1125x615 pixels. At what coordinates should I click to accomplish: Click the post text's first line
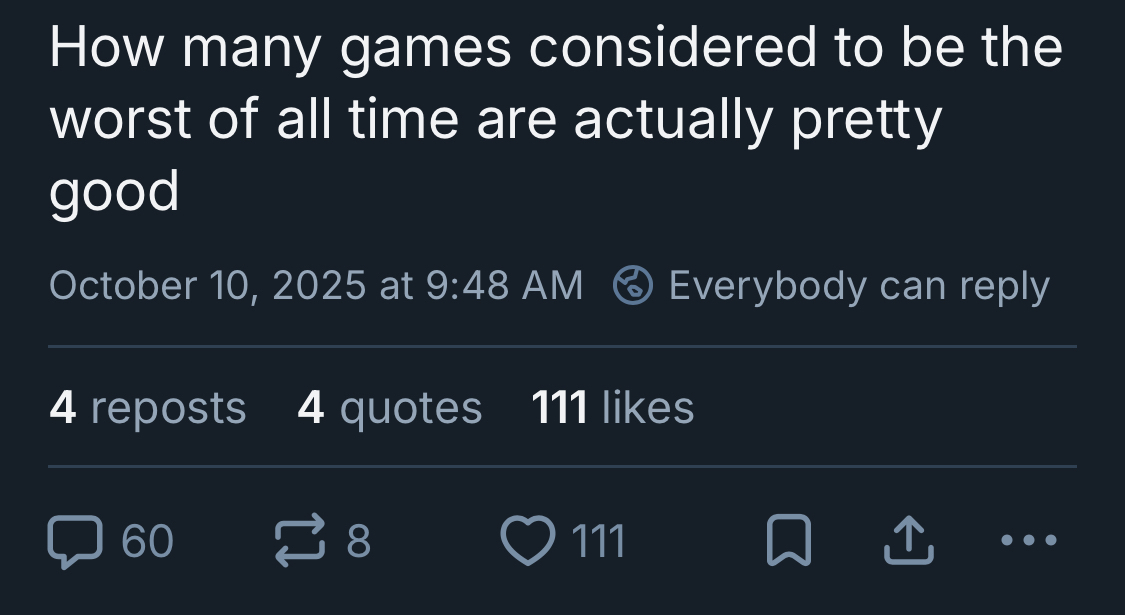click(555, 48)
